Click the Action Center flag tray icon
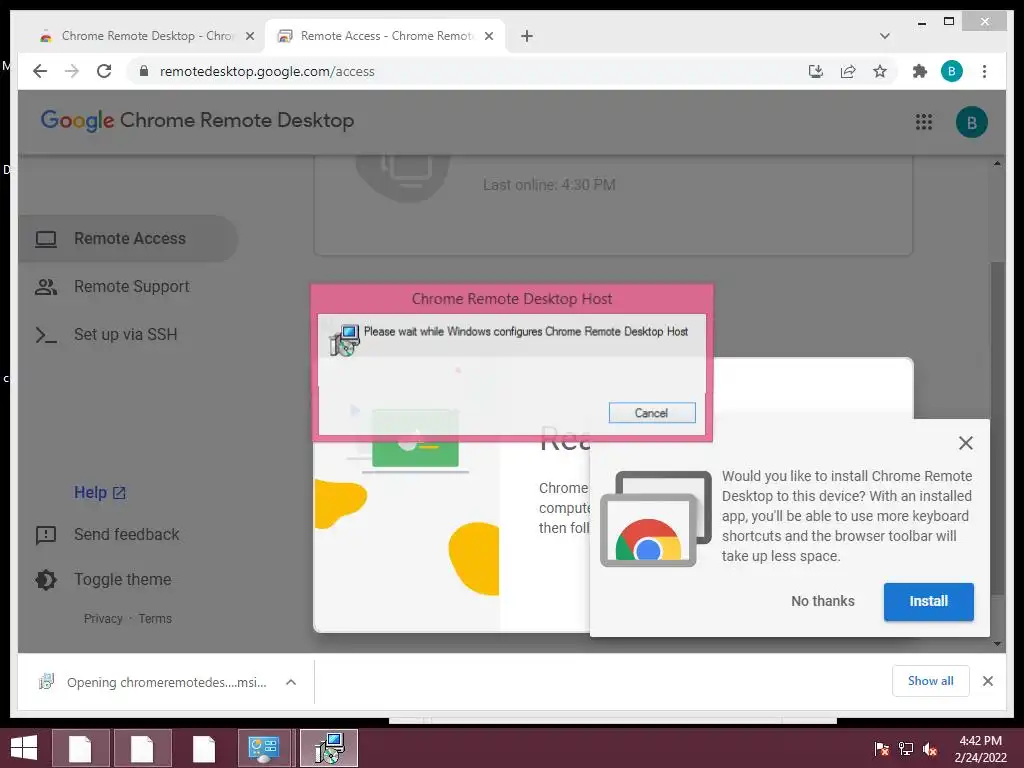The width and height of the screenshot is (1024, 768). pos(881,749)
